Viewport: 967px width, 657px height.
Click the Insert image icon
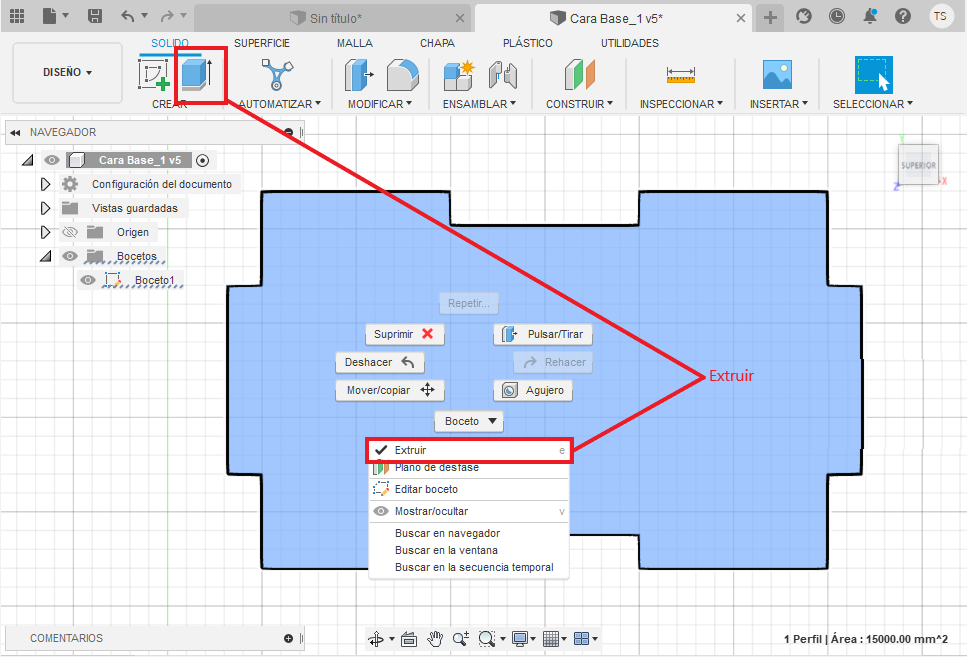[x=777, y=75]
